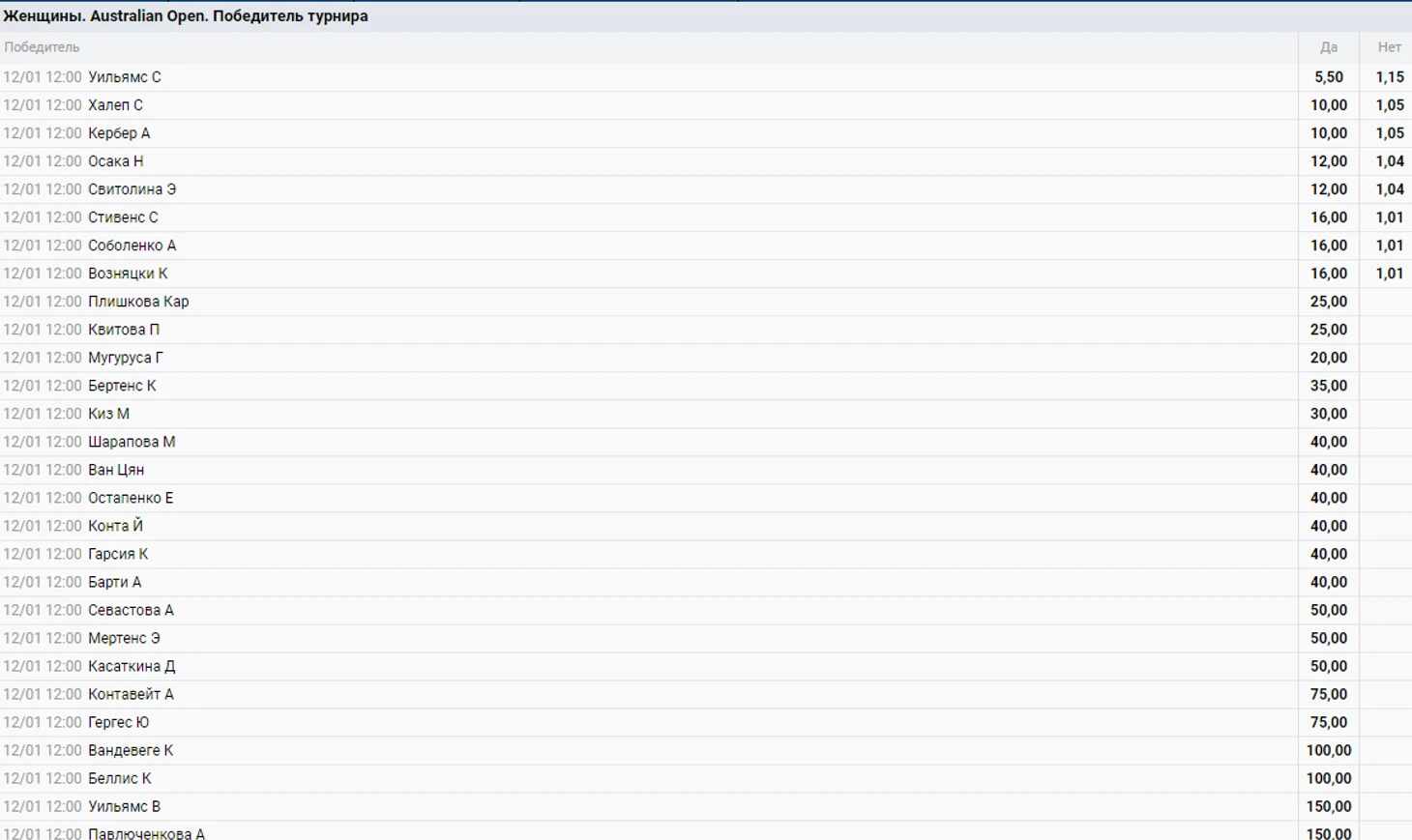The height and width of the screenshot is (840, 1412).
Task: Select the name Осака Н
Action: click(x=115, y=161)
